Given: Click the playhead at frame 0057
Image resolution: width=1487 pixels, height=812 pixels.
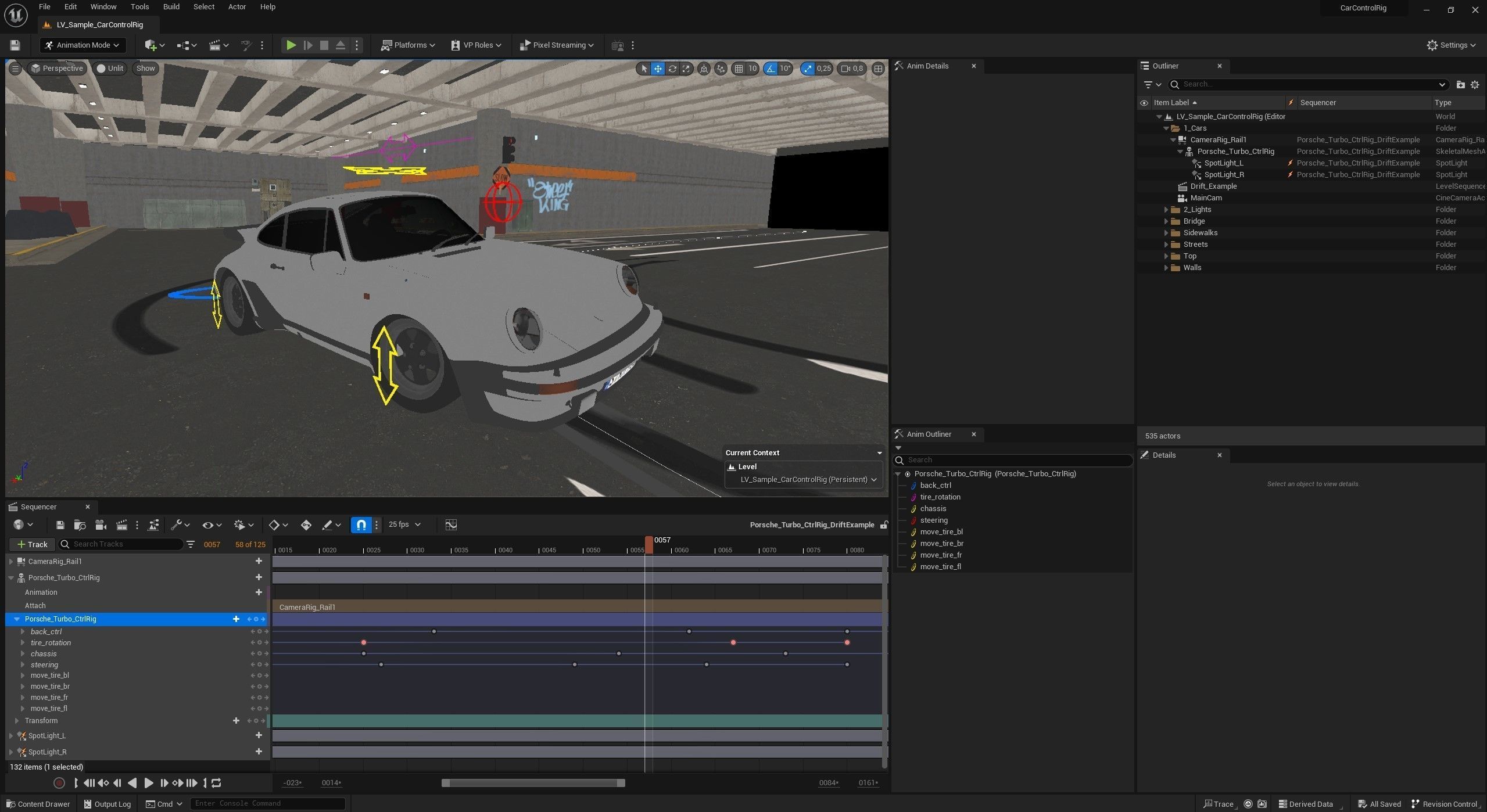Looking at the screenshot, I should 648,544.
